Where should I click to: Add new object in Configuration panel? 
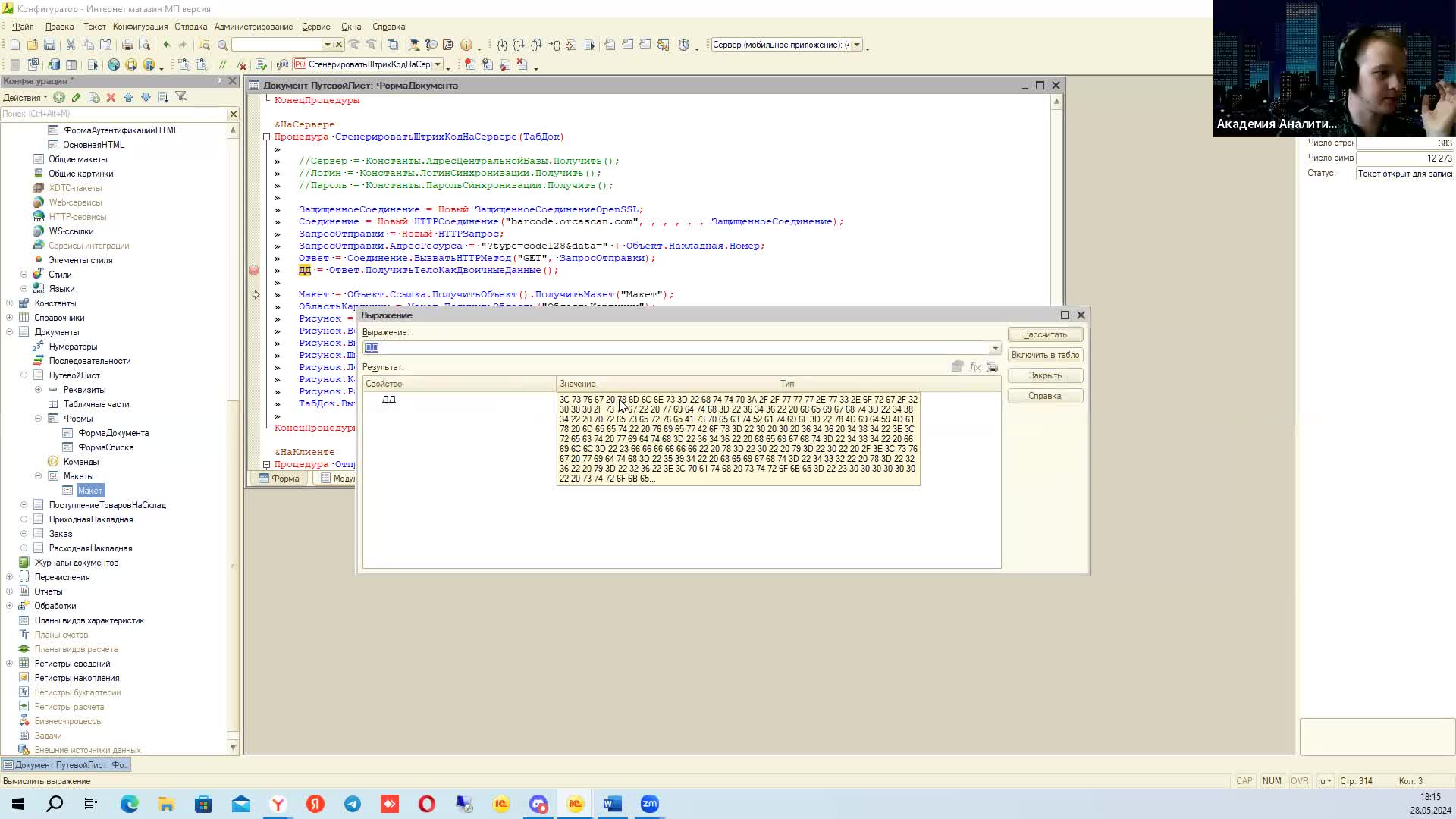(59, 97)
